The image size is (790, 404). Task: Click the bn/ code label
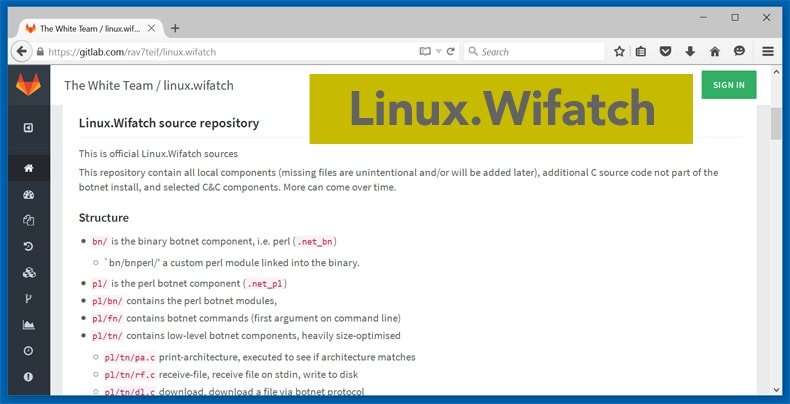click(x=100, y=242)
